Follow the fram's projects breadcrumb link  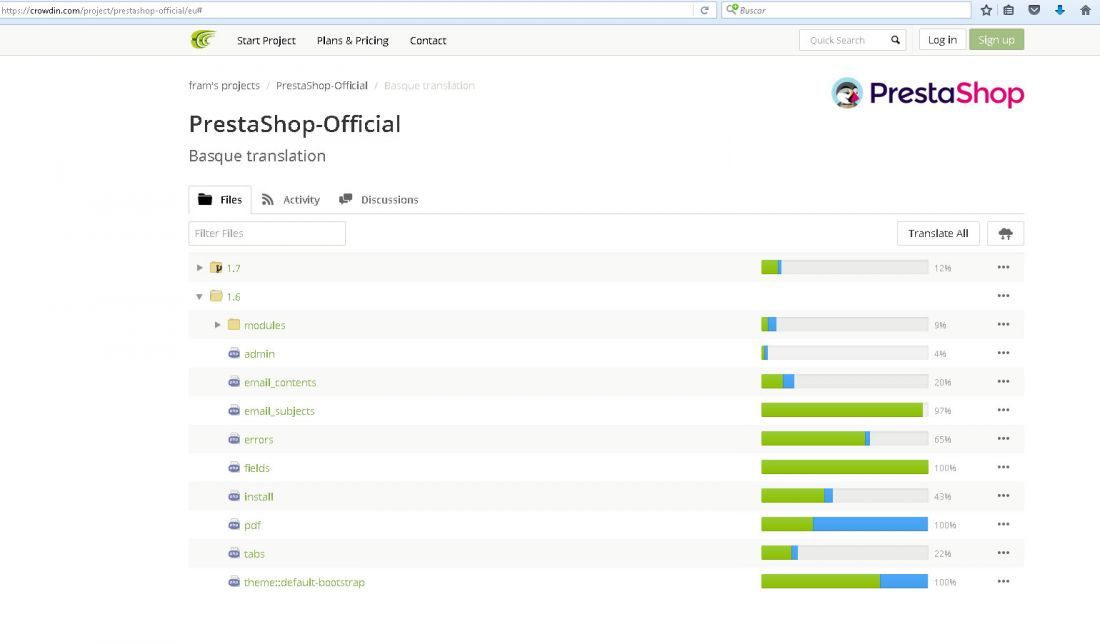[224, 86]
